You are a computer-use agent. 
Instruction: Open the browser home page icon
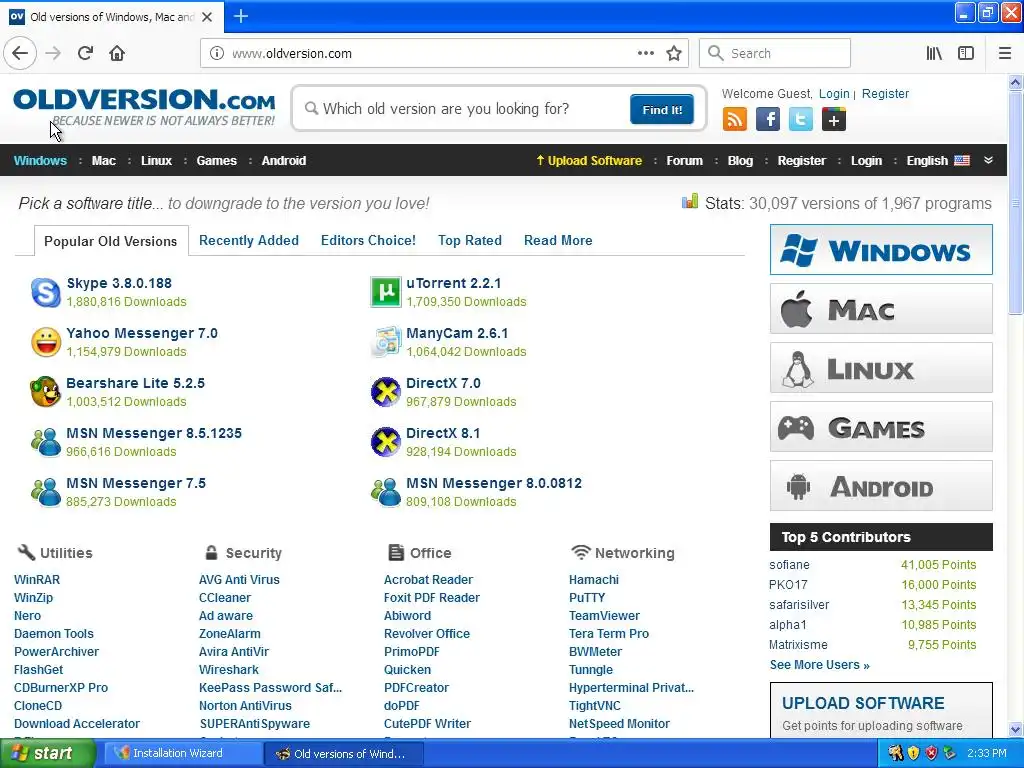point(117,53)
